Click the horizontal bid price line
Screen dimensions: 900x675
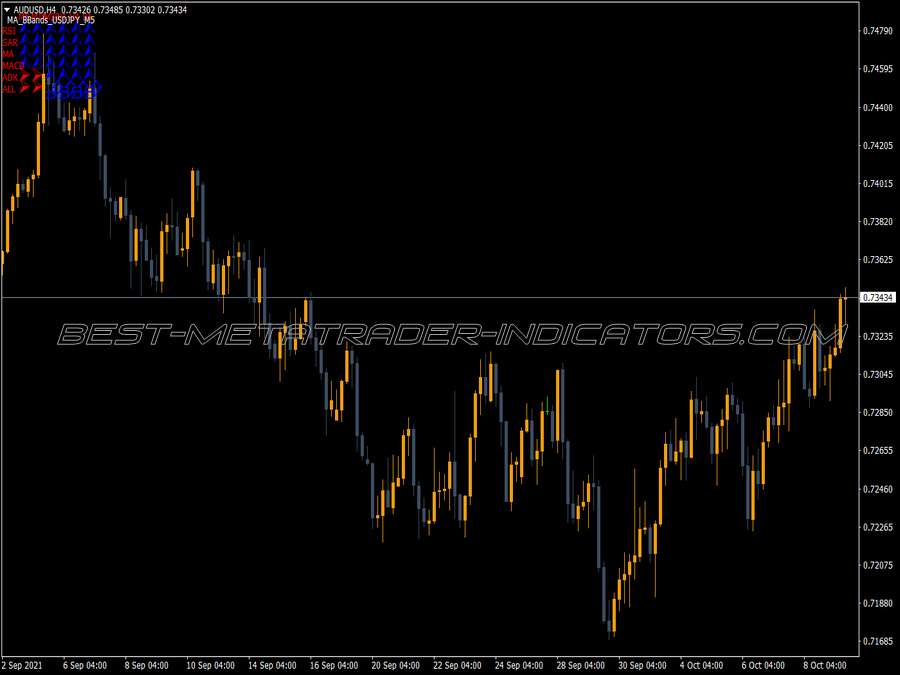pyautogui.click(x=429, y=297)
